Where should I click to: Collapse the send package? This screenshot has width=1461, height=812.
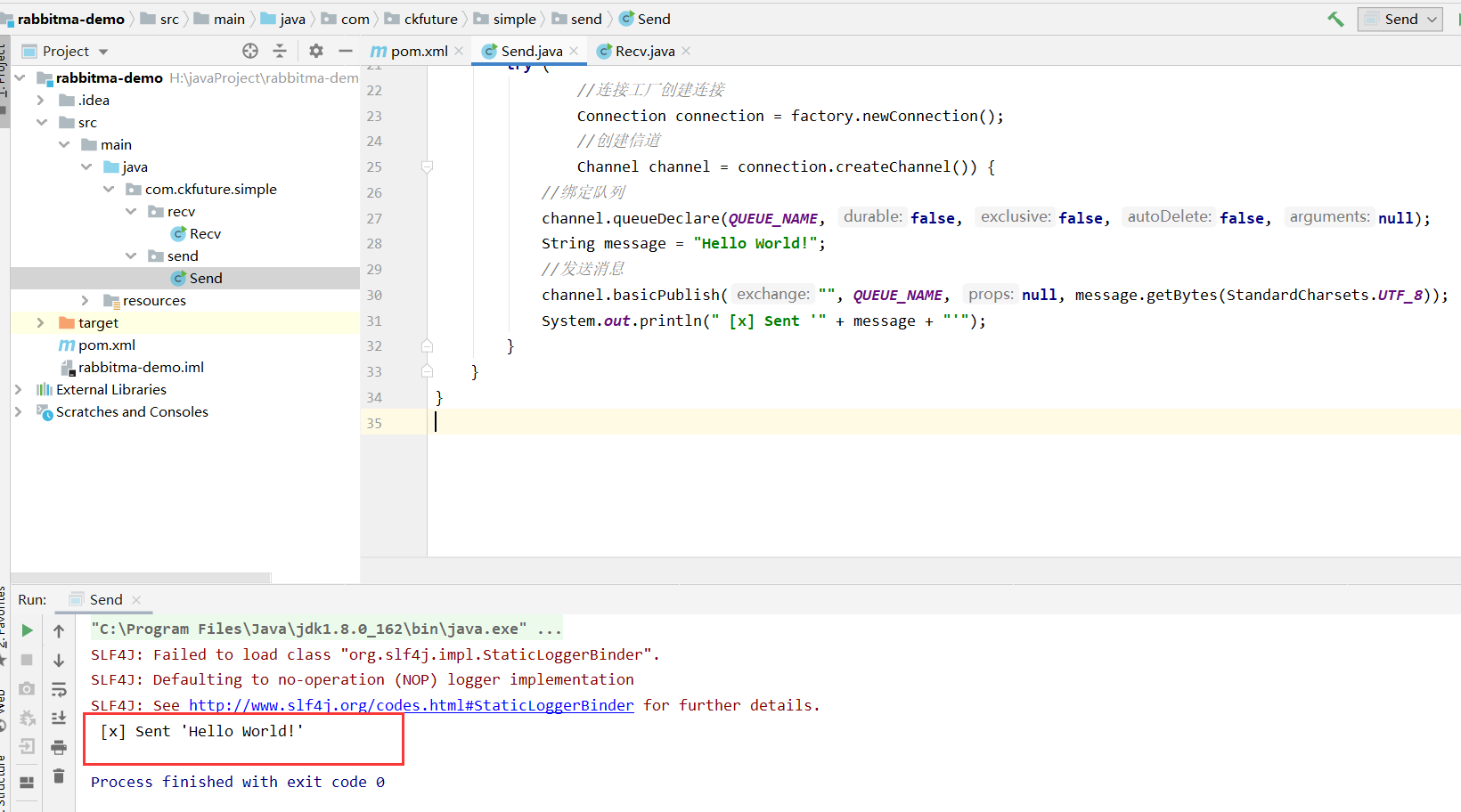131,256
